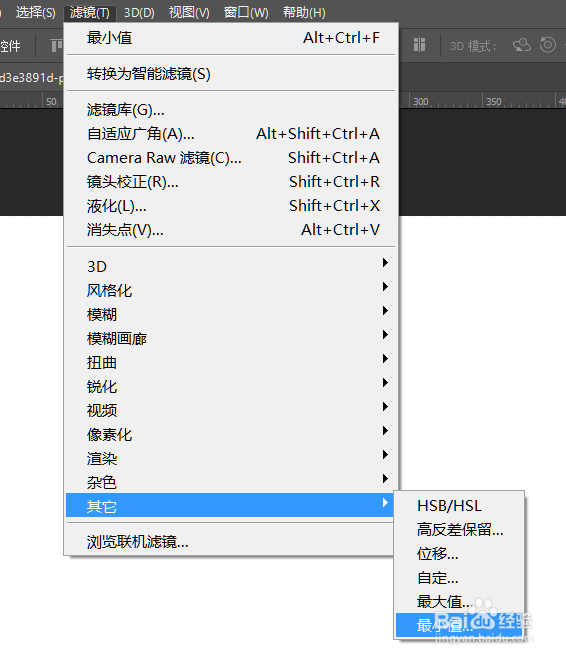Open the 选择(S) menu

point(35,12)
